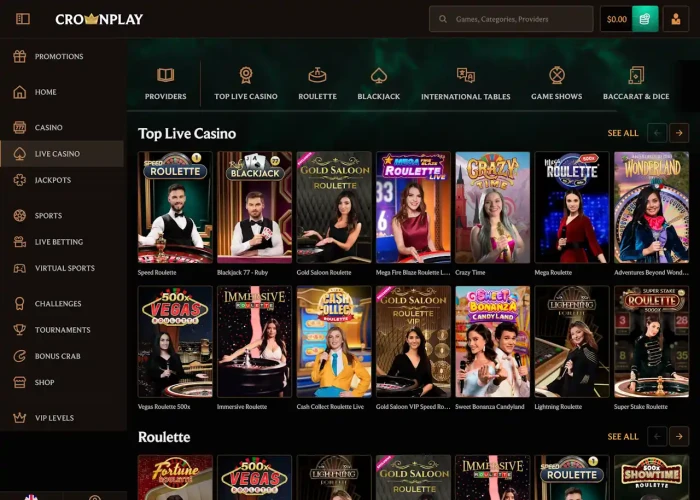Open Mega Roulette game thumbnail
This screenshot has height=500, width=700.
point(572,207)
